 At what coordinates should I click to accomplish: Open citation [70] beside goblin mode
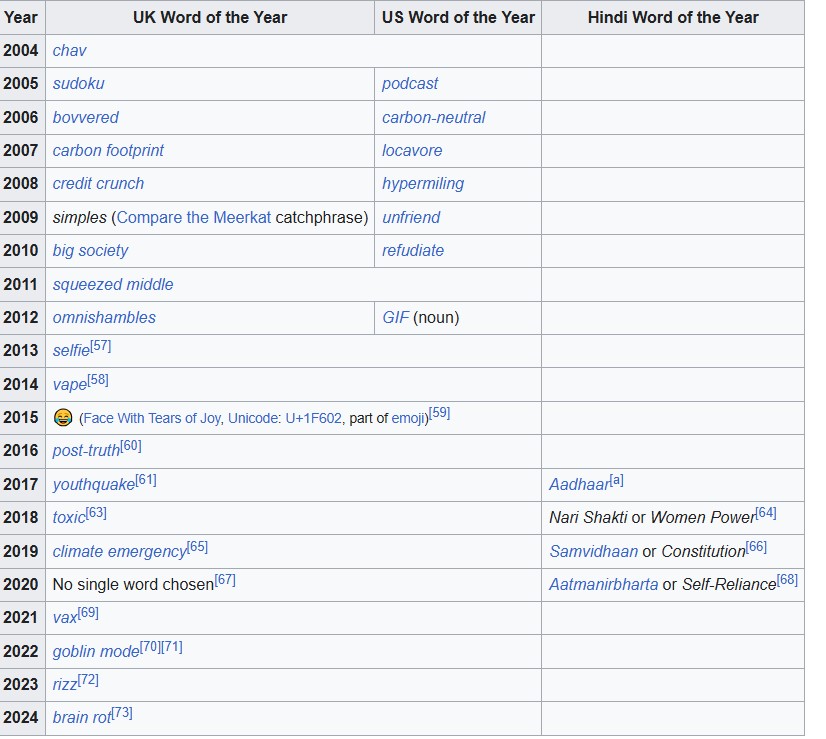[151, 647]
